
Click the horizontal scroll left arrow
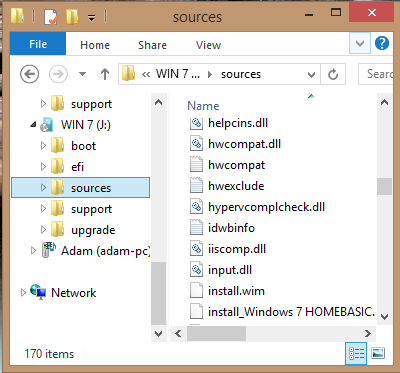click(178, 333)
